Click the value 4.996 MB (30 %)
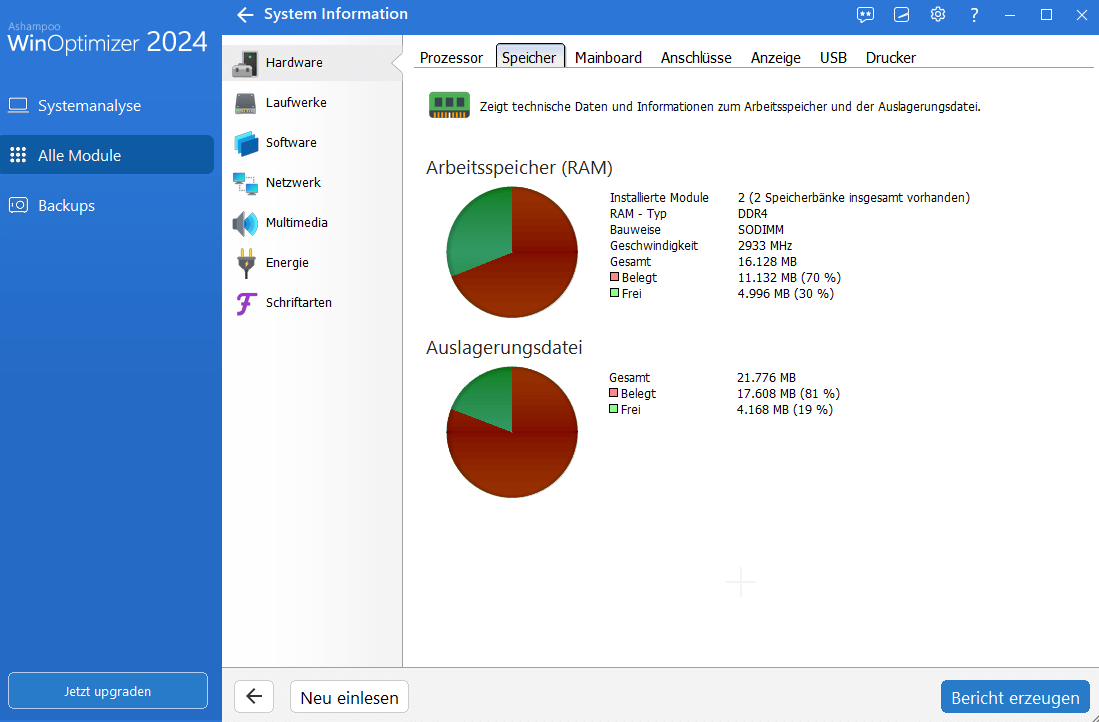 [786, 294]
